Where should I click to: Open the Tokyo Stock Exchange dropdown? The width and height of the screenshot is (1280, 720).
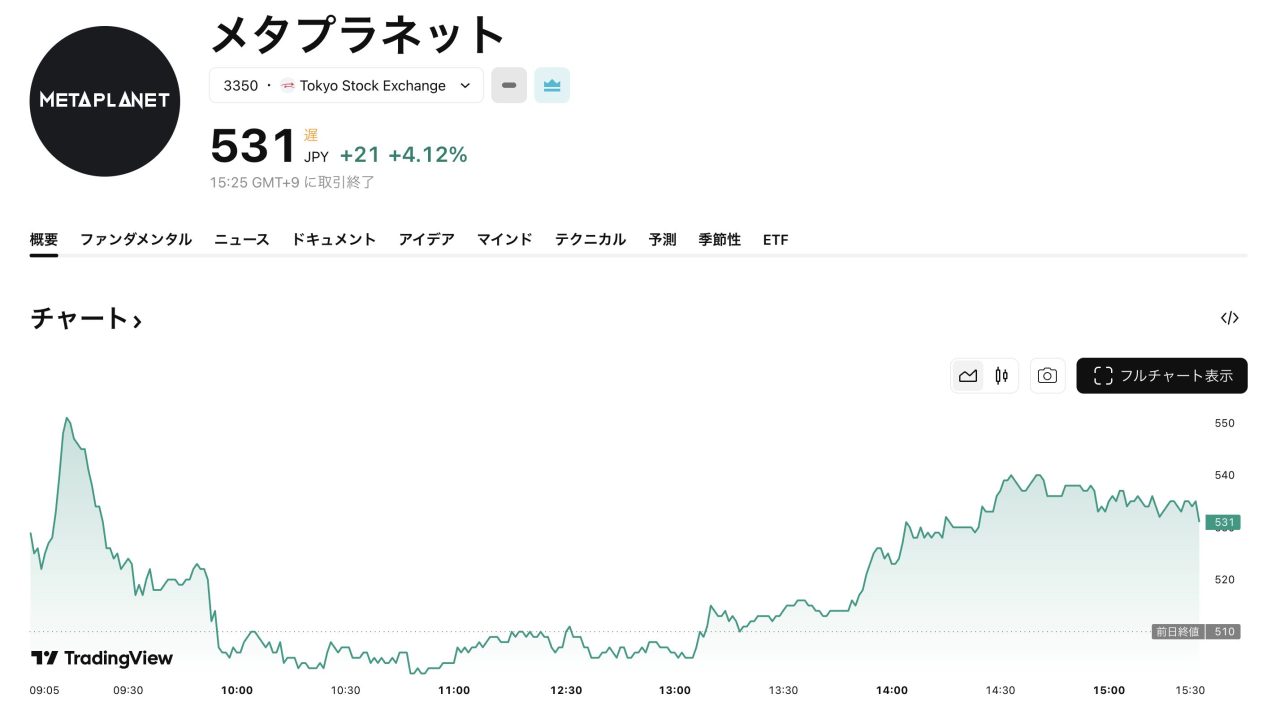click(x=346, y=86)
